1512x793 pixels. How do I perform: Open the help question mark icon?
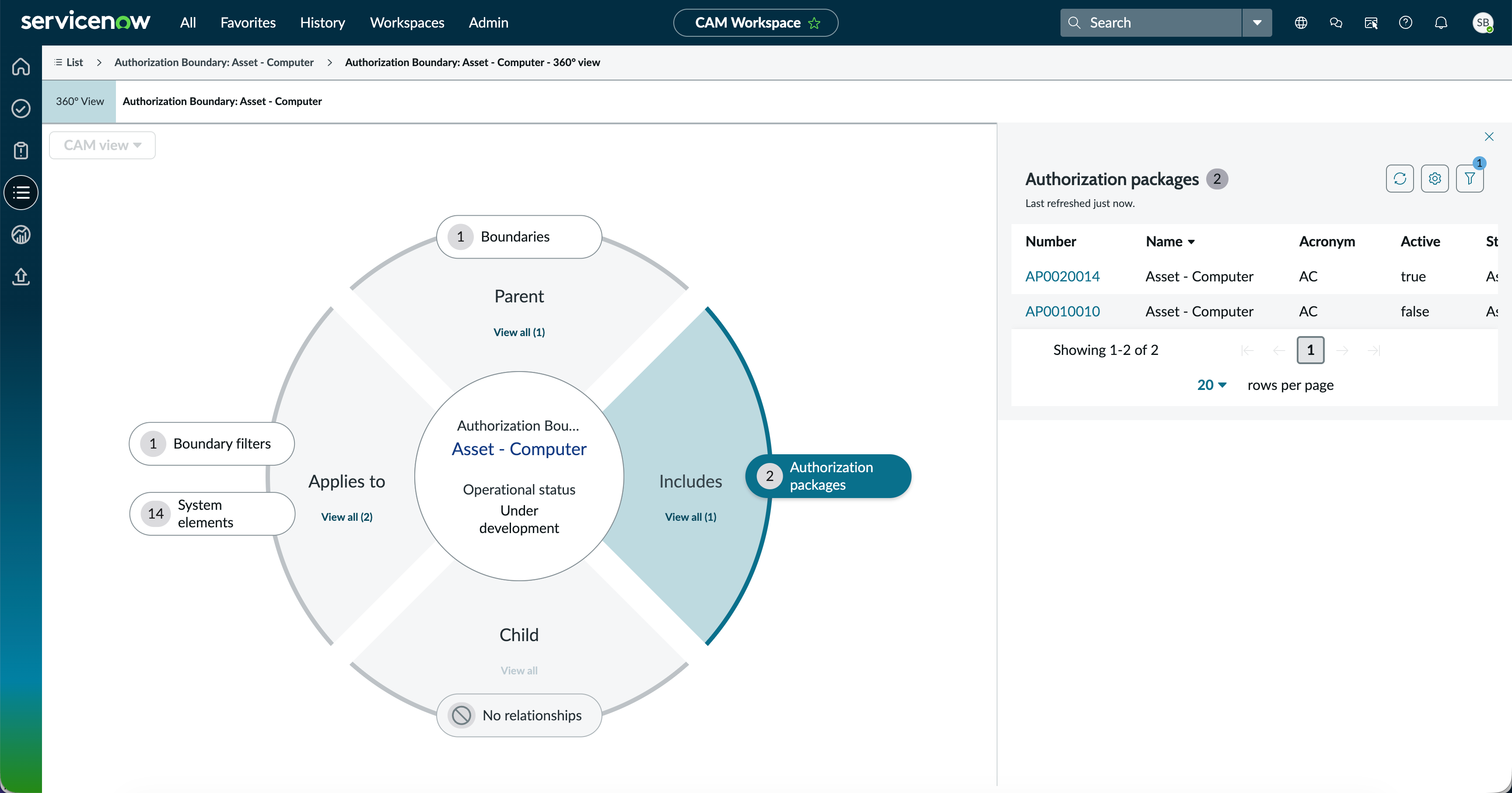pos(1406,23)
